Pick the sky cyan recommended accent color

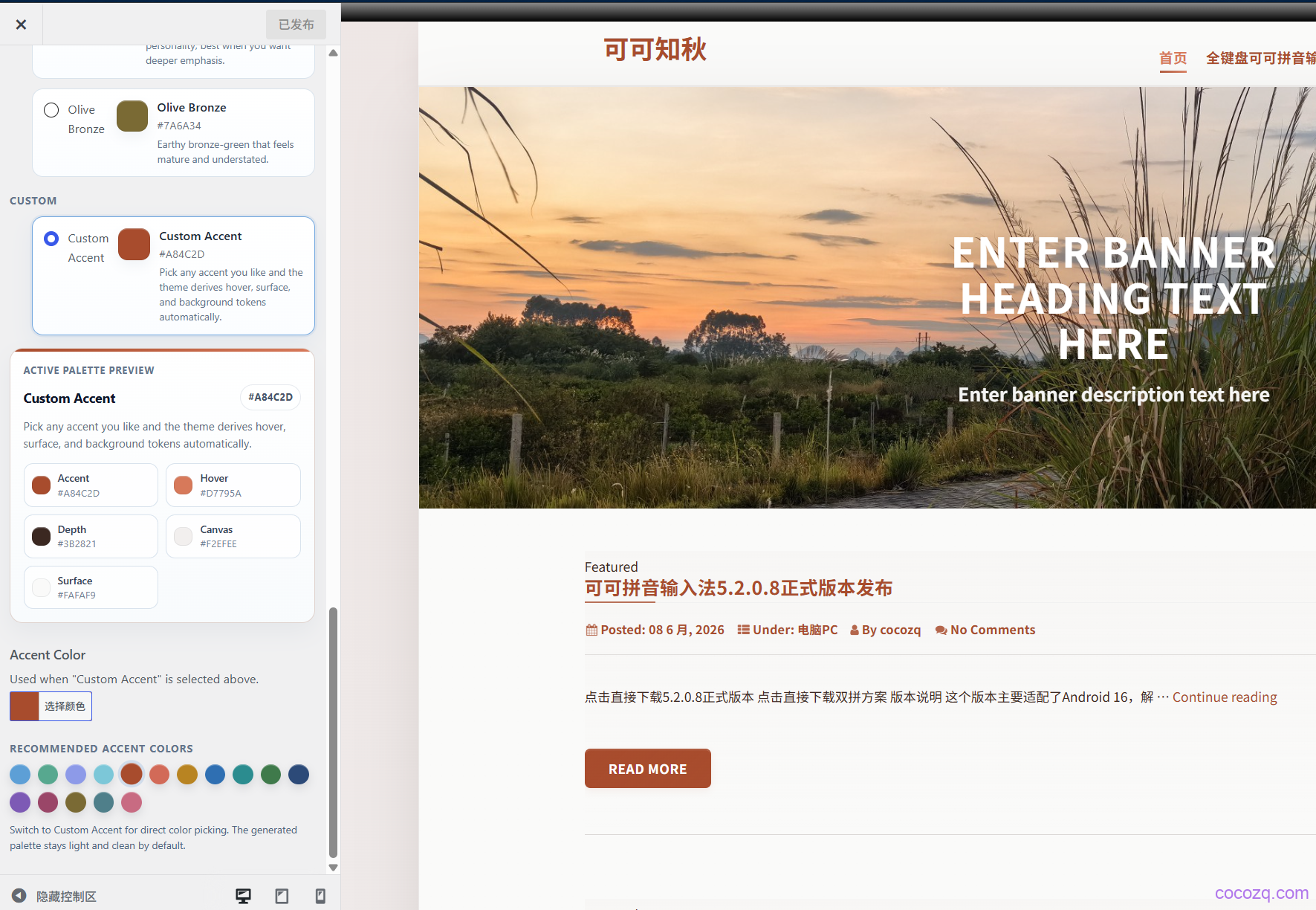coord(103,774)
